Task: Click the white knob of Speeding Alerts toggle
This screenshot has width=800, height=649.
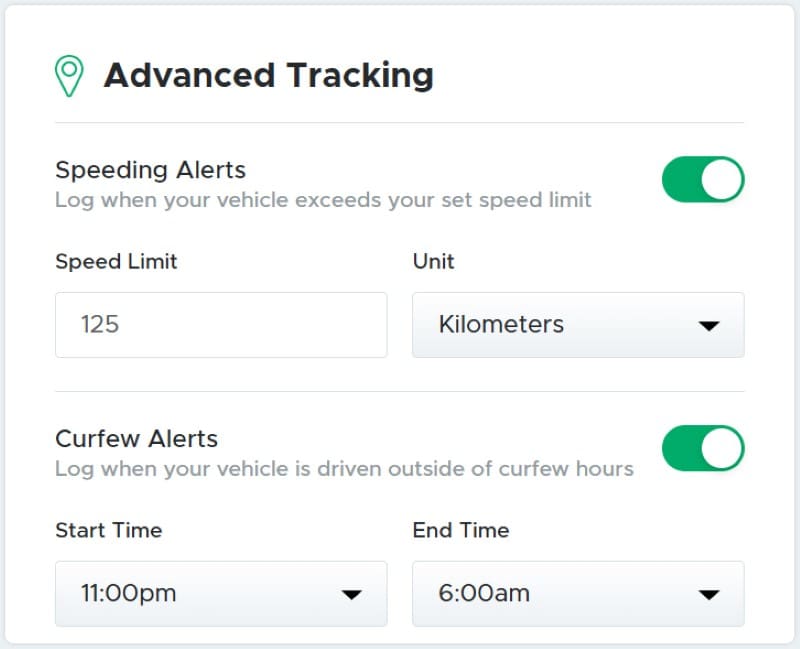Action: point(721,180)
